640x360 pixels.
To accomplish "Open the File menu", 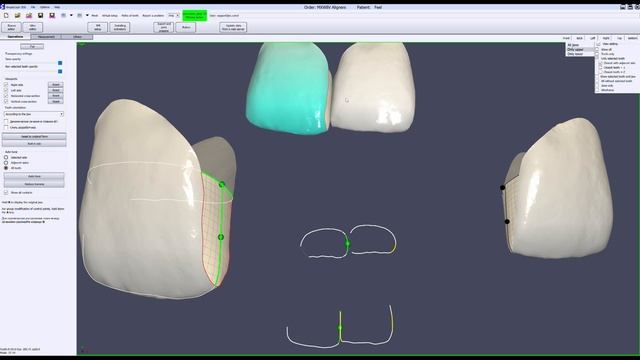I will [33, 7].
